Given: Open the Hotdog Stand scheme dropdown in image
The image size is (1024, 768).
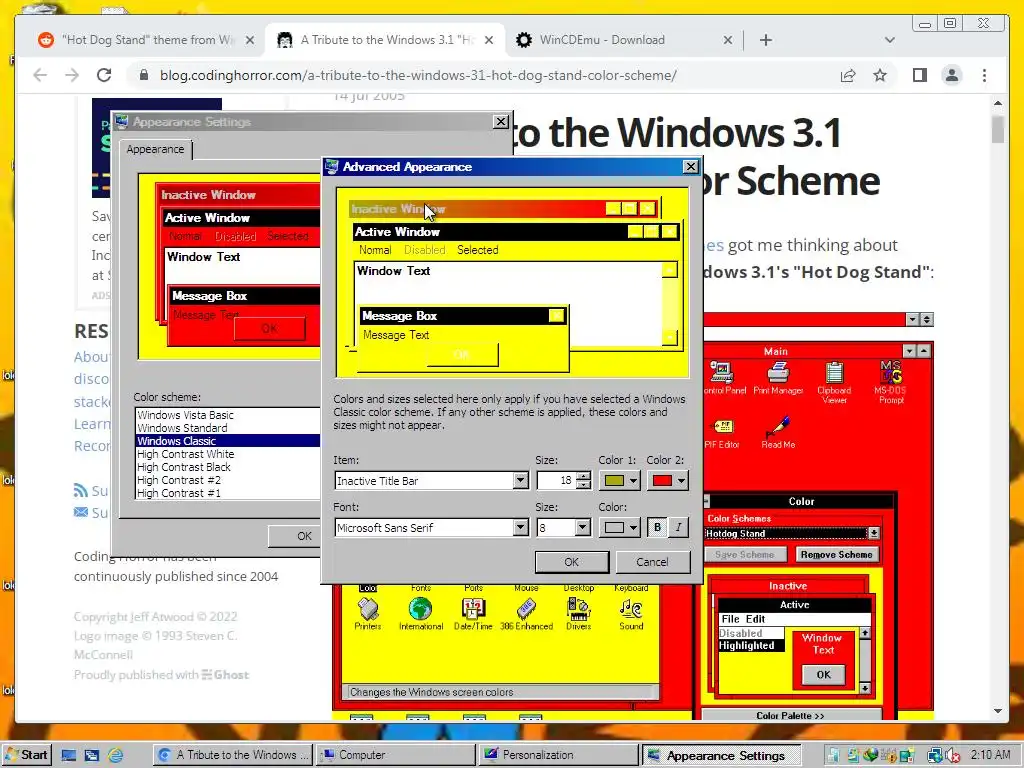Looking at the screenshot, I should tap(873, 534).
